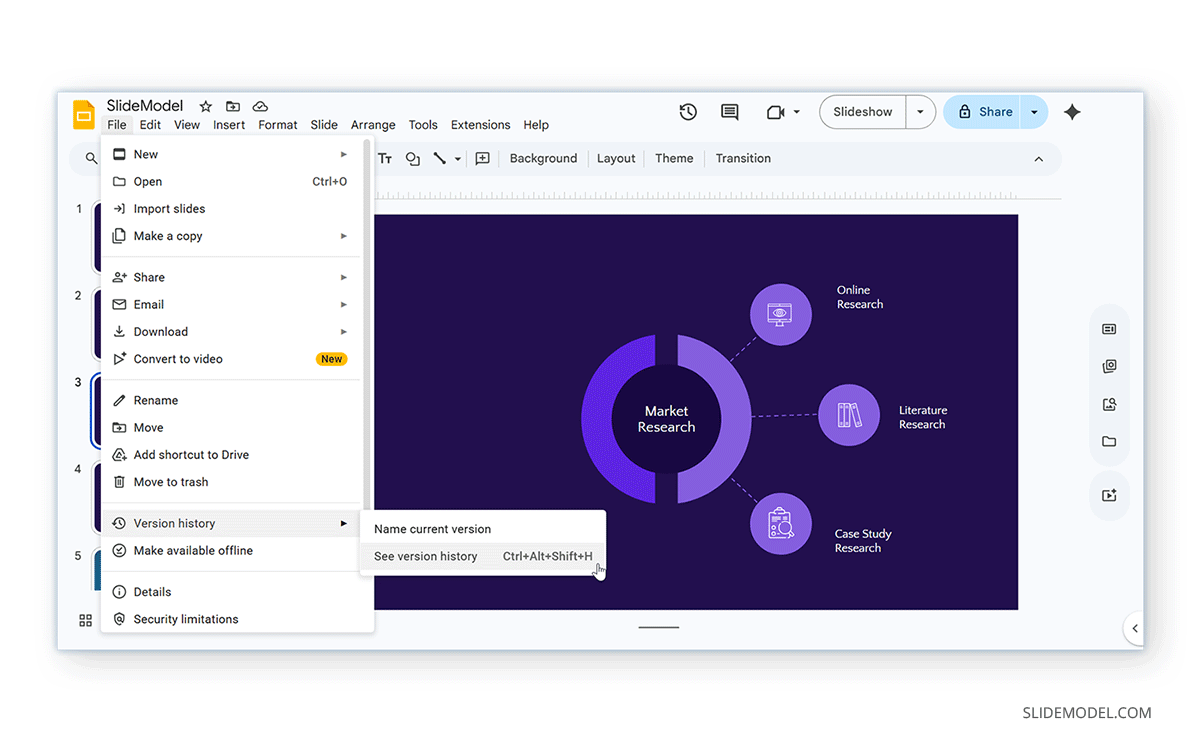Open speaker notes side panel icon
Screen dimensions: 1200x743
[x=1109, y=329]
